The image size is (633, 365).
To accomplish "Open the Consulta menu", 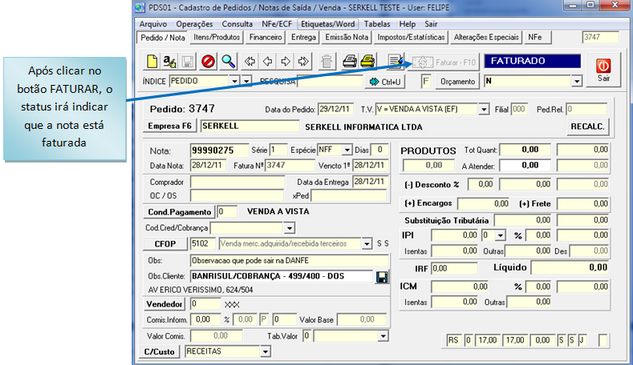I will coord(237,24).
